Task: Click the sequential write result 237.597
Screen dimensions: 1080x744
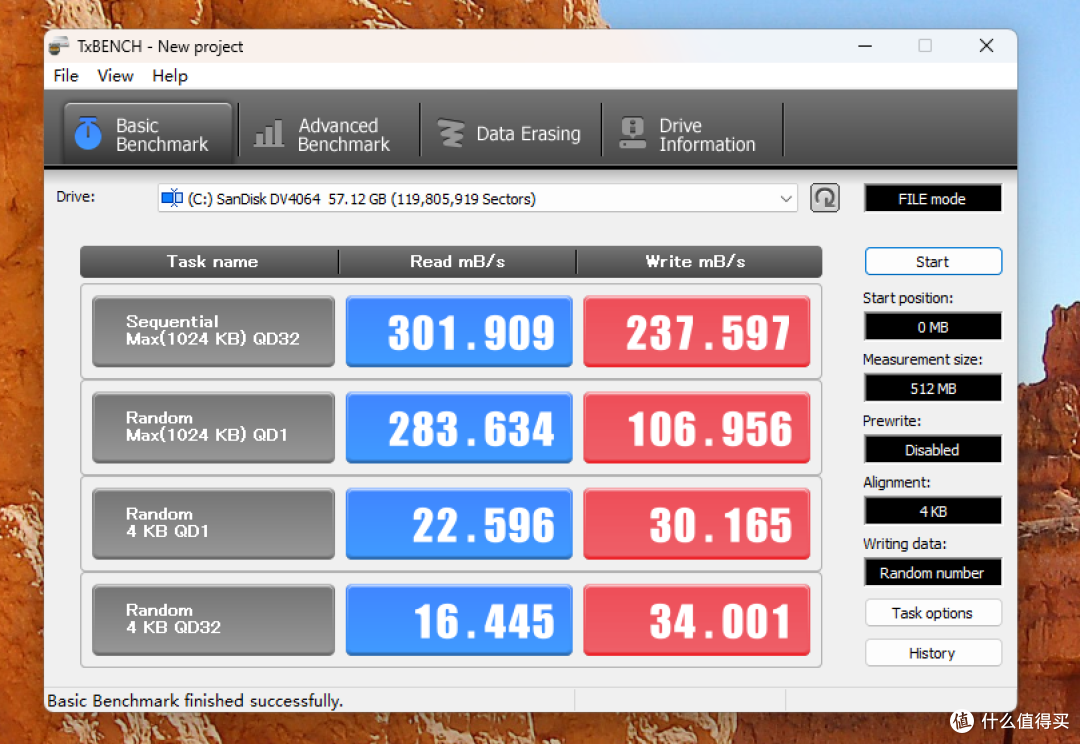Action: pos(696,331)
